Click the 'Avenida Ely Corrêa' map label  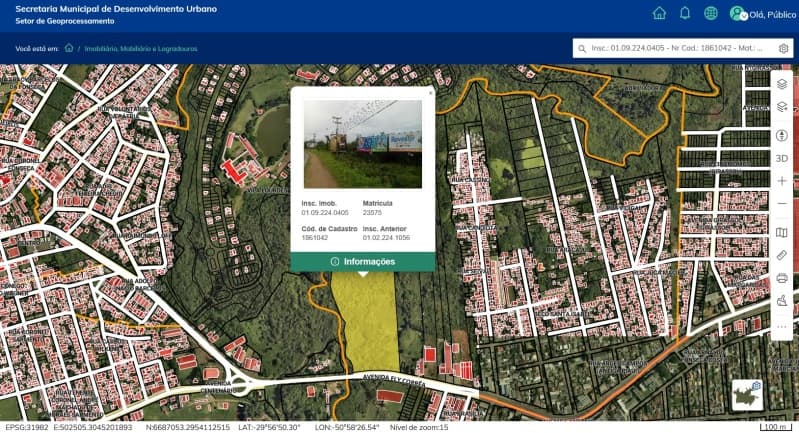[393, 380]
